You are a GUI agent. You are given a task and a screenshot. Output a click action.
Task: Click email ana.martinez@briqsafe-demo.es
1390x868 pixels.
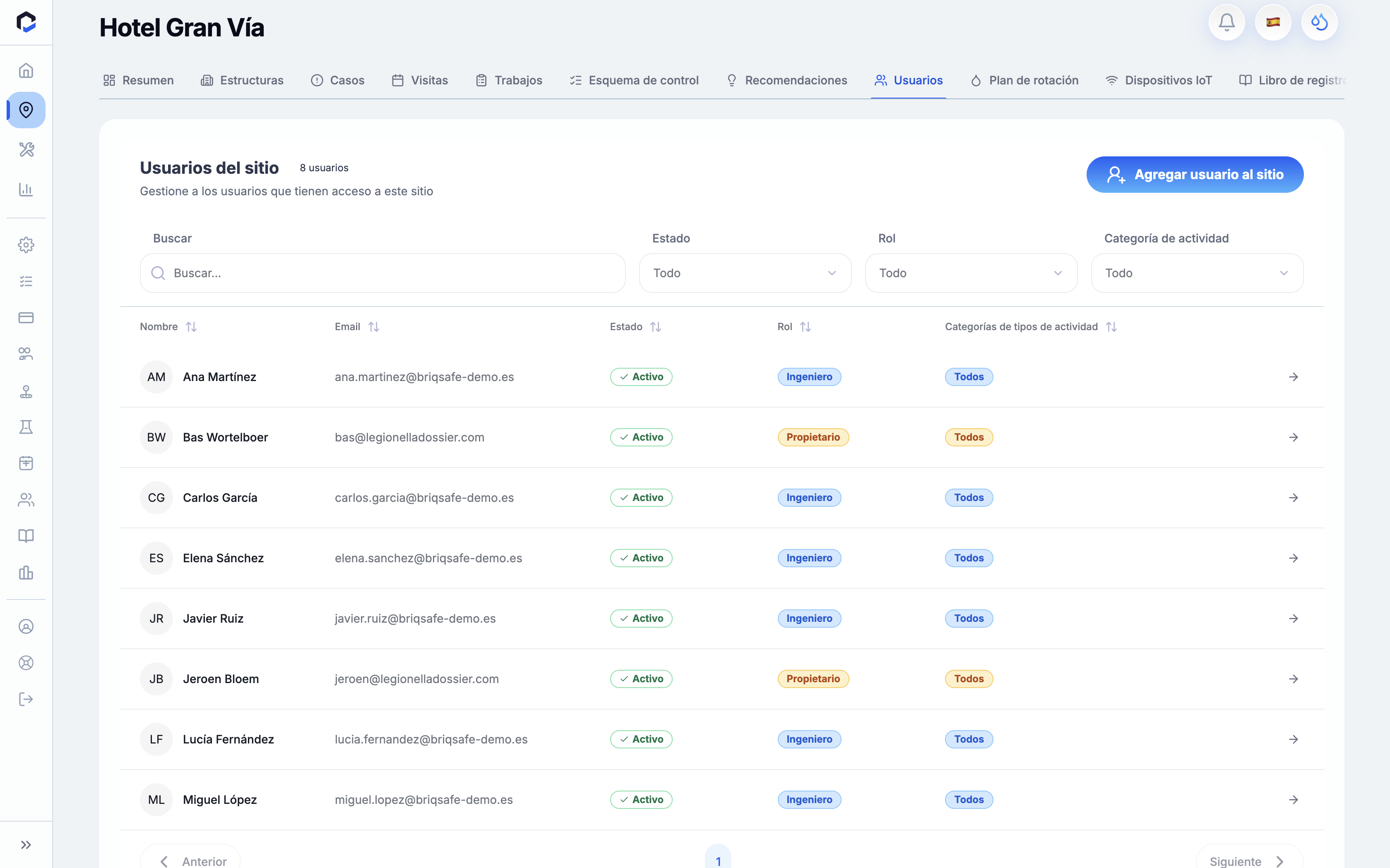click(424, 377)
